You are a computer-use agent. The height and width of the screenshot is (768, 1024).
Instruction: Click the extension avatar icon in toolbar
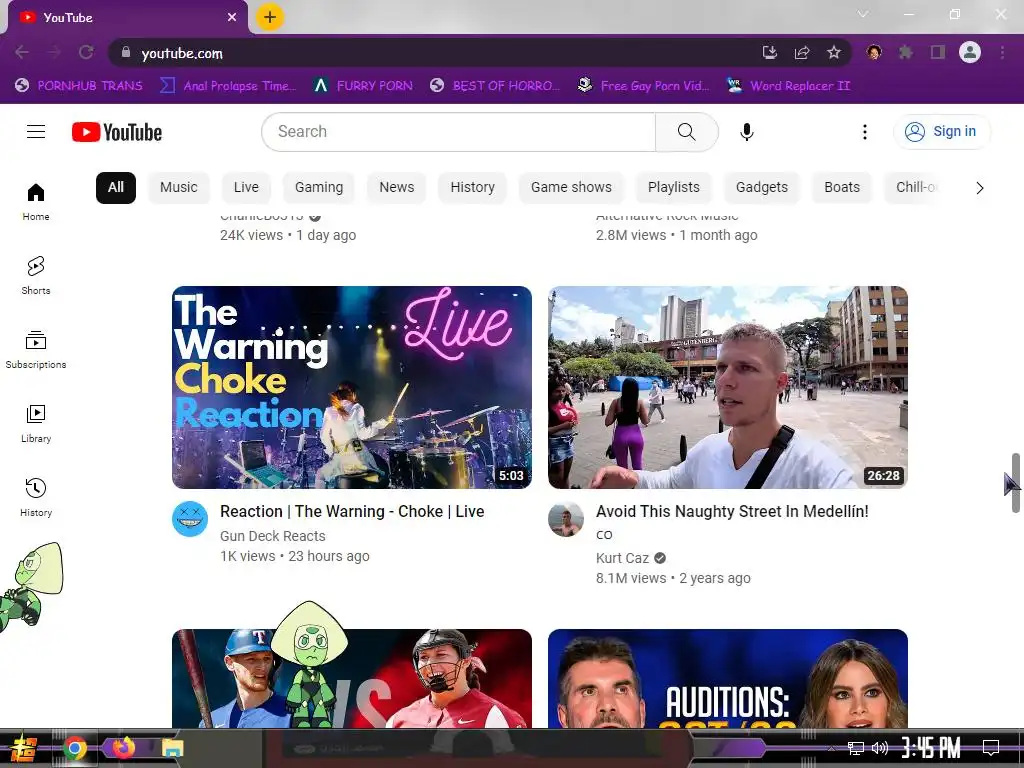pyautogui.click(x=874, y=52)
